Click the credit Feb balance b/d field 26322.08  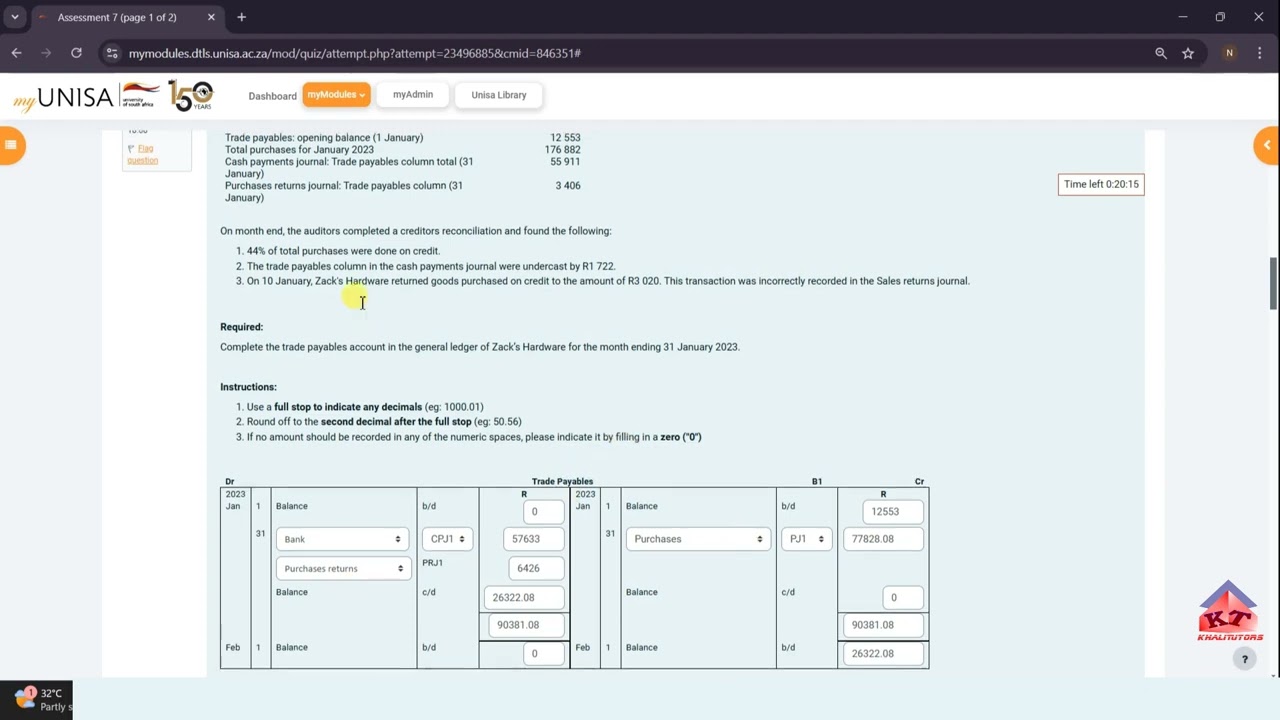pos(883,653)
